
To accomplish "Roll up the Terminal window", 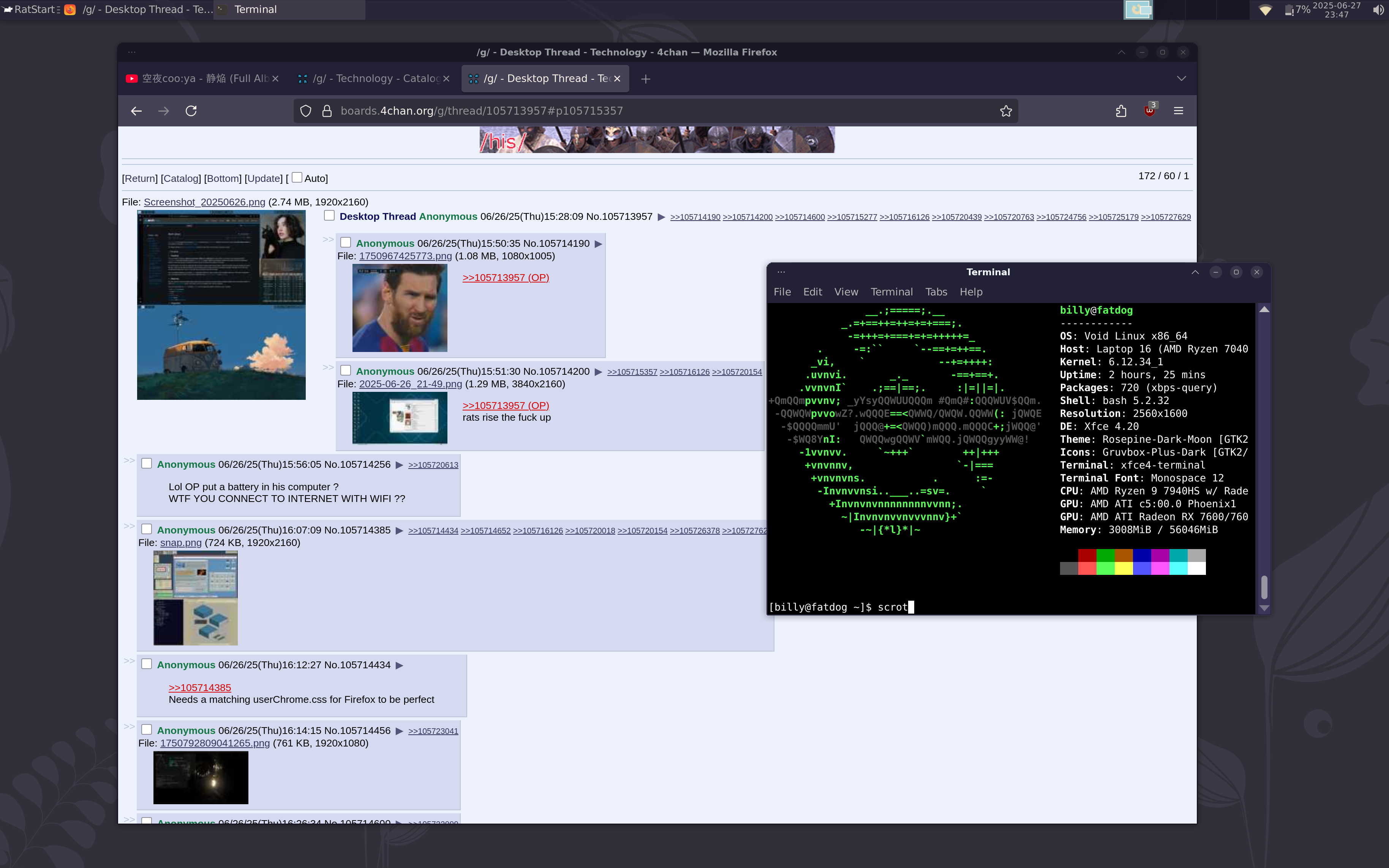I will pyautogui.click(x=1195, y=272).
